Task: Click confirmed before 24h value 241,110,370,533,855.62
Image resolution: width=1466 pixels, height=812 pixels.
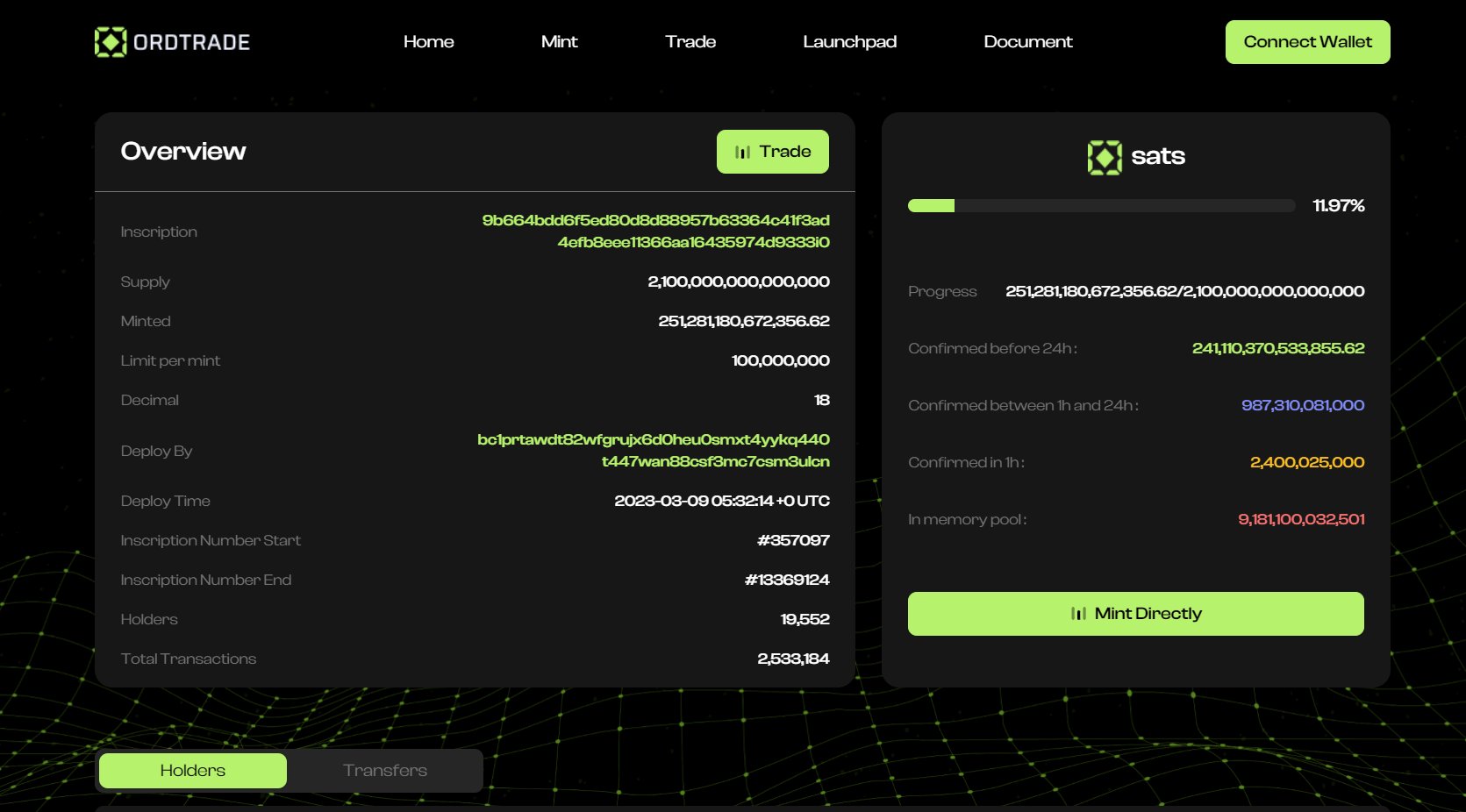Action: pos(1278,348)
